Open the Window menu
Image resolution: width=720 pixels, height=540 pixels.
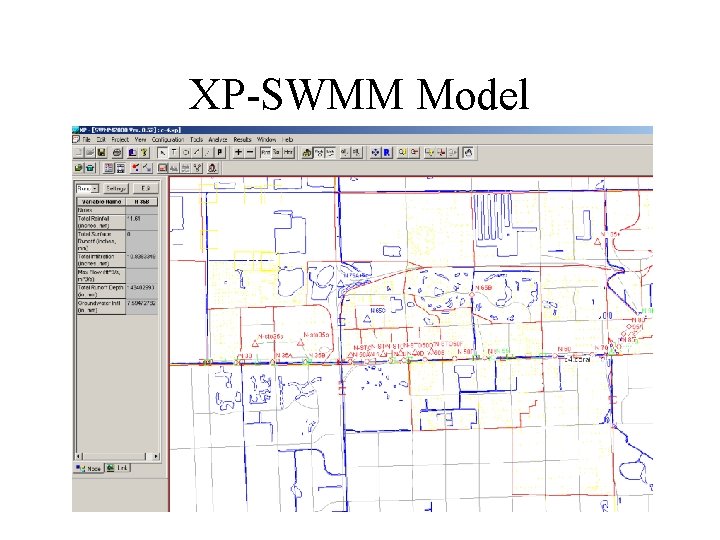click(x=266, y=140)
